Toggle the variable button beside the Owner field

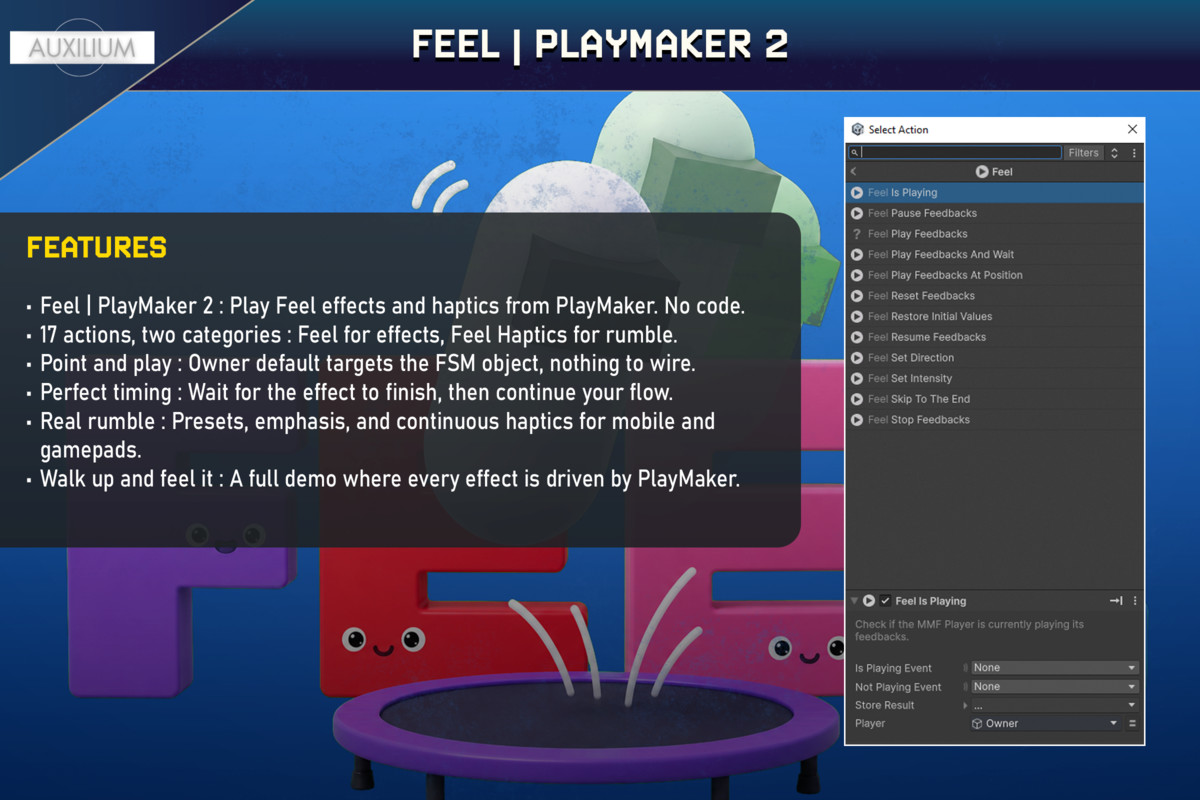click(x=1133, y=724)
